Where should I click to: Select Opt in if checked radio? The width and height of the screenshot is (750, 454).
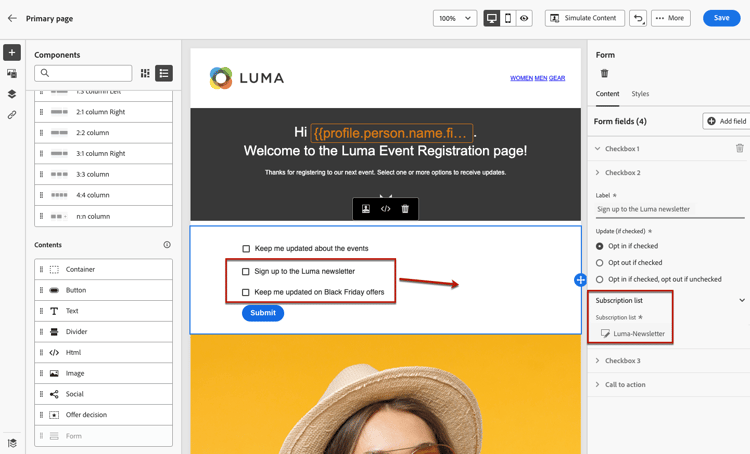click(x=599, y=246)
